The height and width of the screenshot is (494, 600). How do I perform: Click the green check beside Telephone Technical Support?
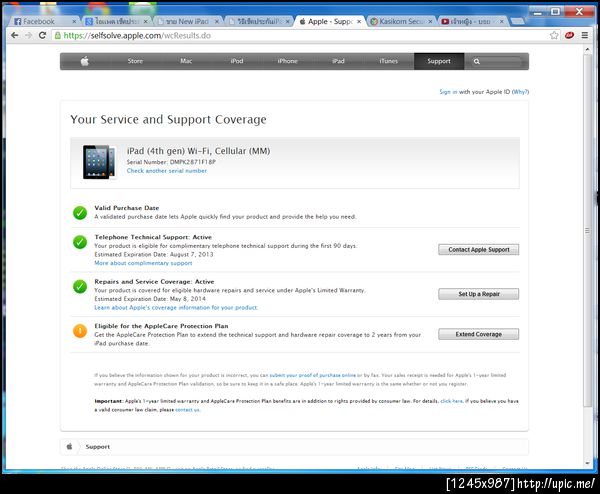click(80, 242)
